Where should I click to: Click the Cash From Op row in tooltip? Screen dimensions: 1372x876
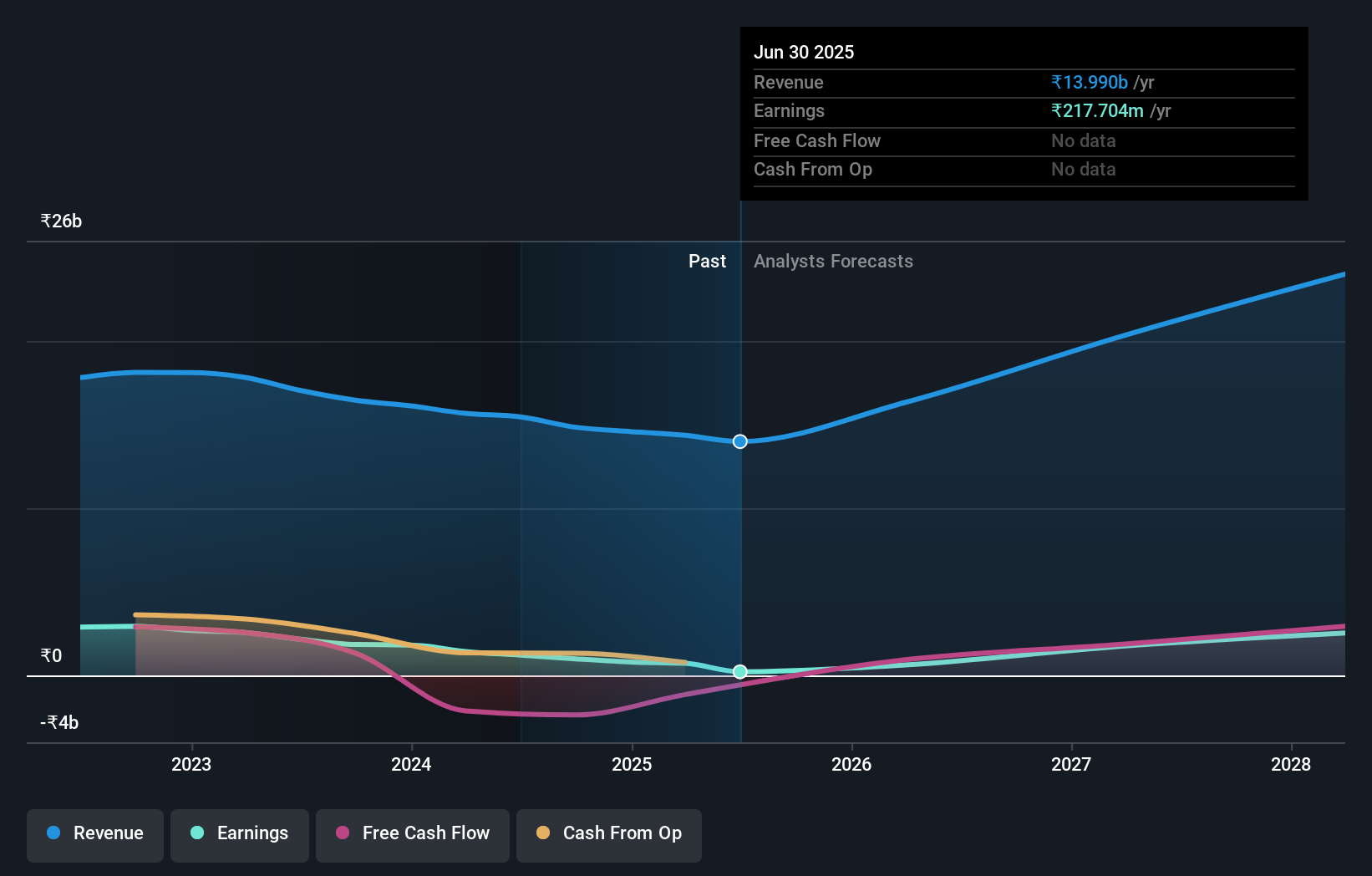[1024, 170]
